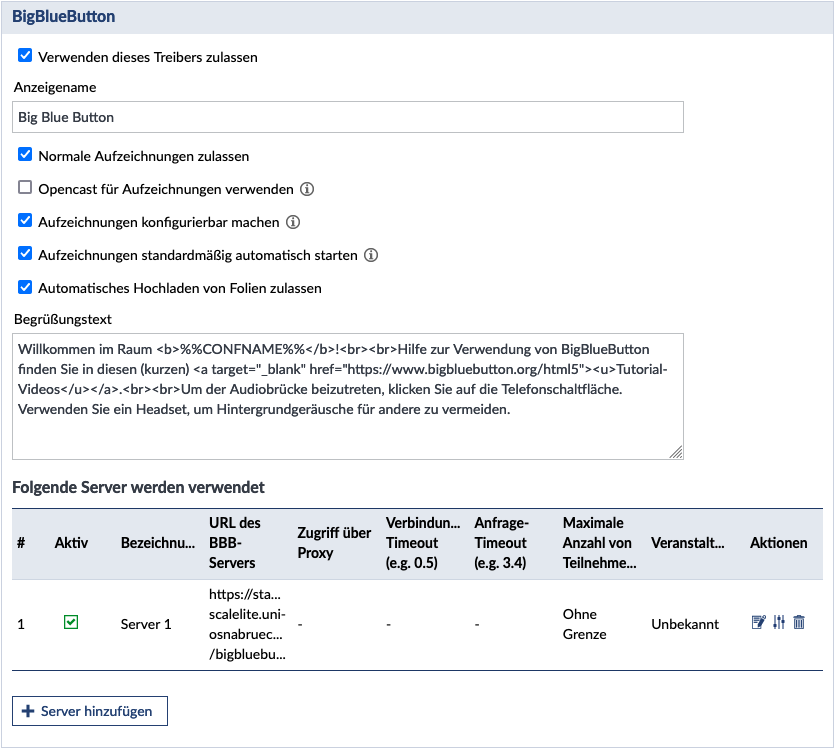Toggle 'Aufzeichnungen standardmäßig automatisch starten'
The height and width of the screenshot is (749, 835).
tap(25, 255)
